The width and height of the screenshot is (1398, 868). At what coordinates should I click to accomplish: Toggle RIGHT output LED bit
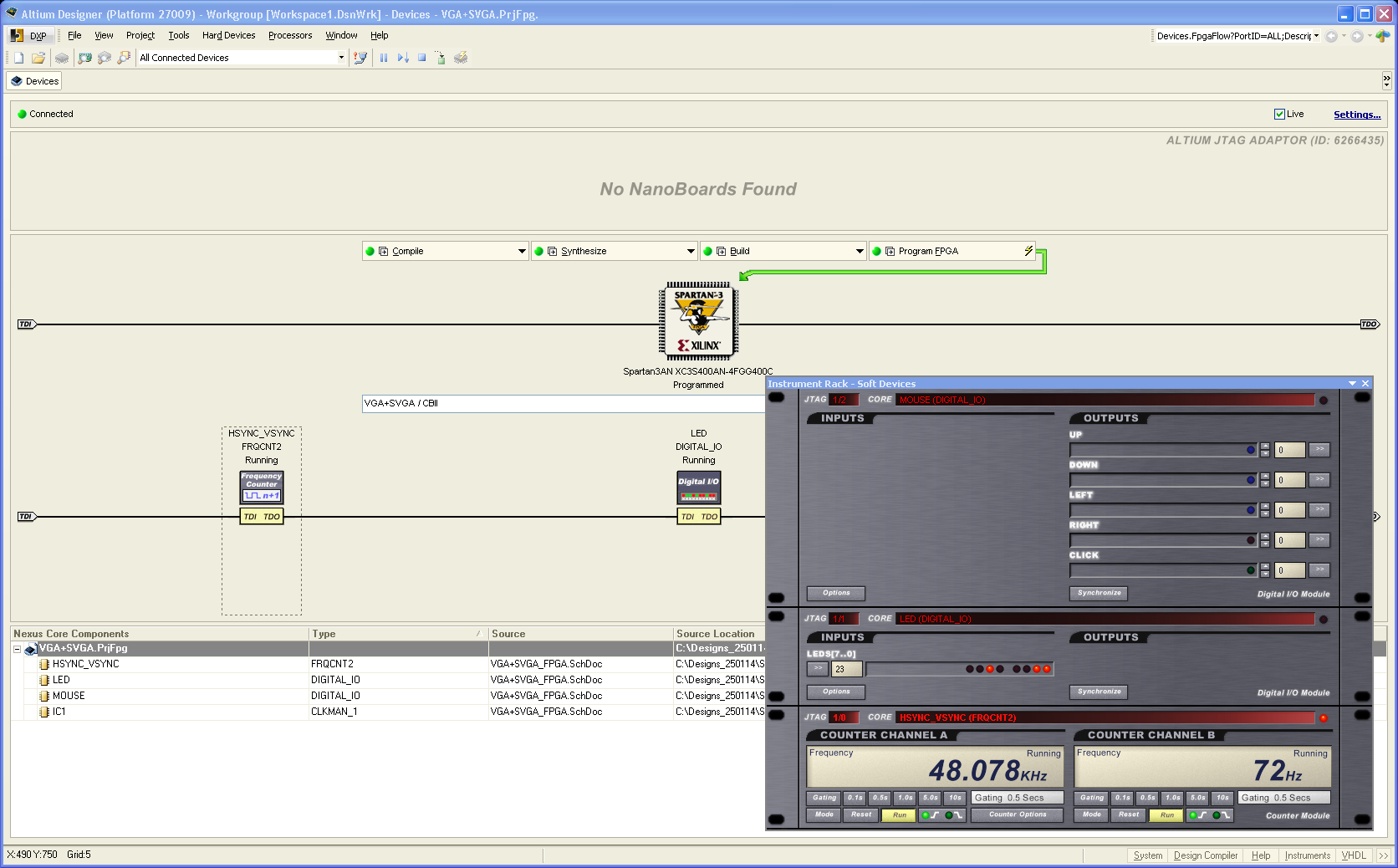1251,540
